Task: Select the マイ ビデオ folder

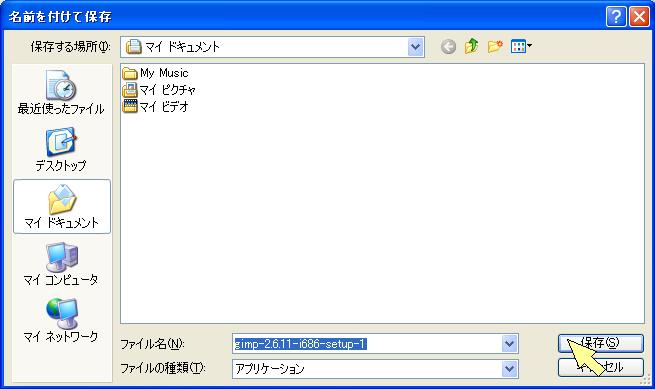Action: coord(155,107)
